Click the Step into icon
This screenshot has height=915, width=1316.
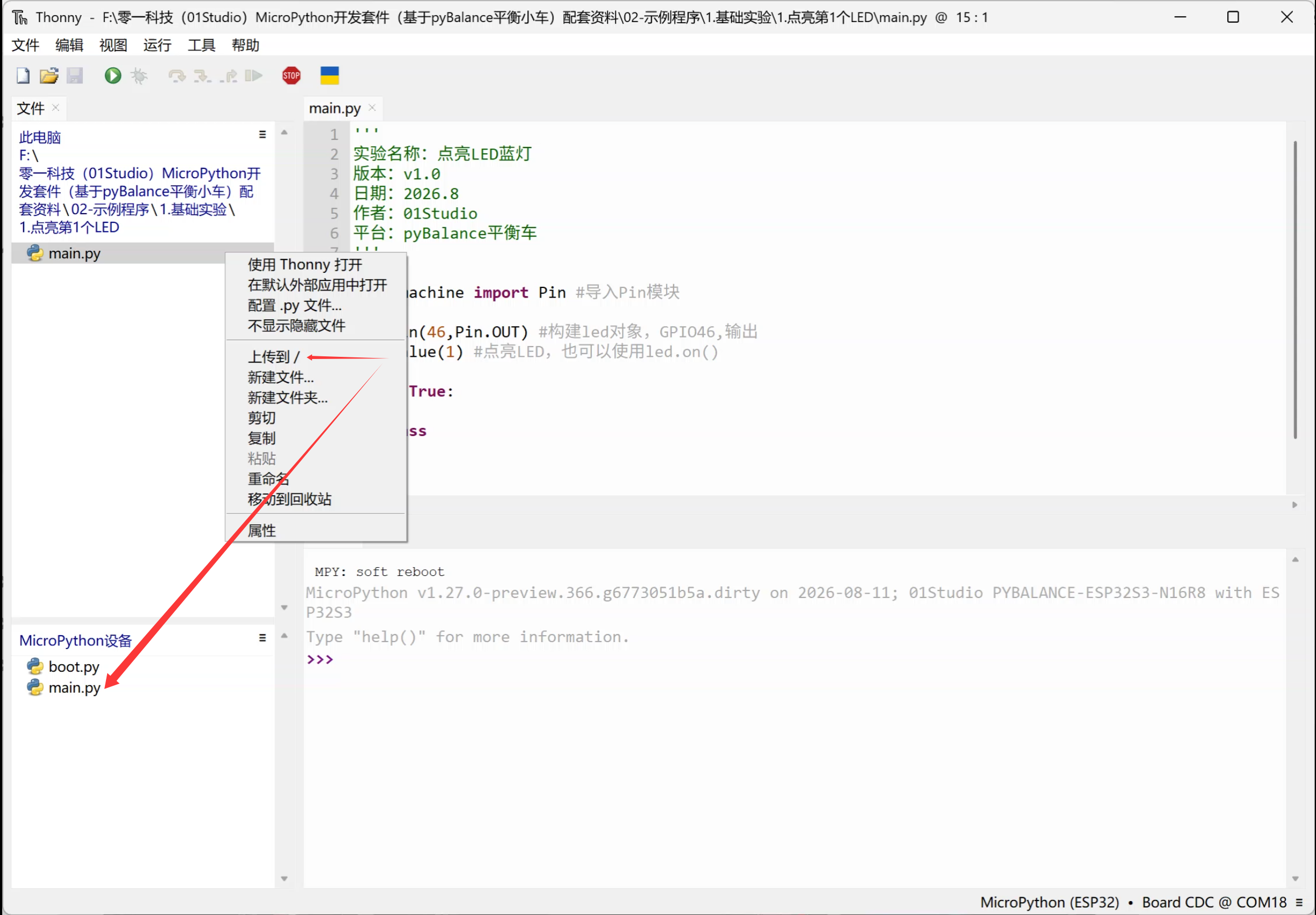coord(202,76)
